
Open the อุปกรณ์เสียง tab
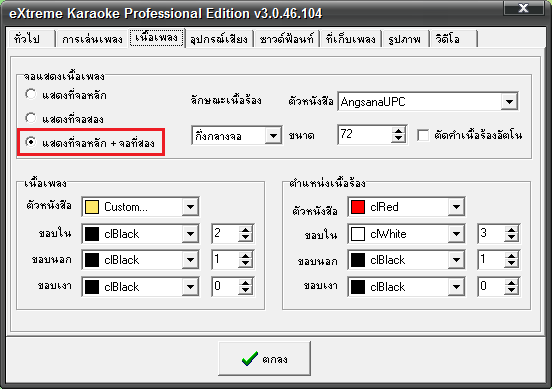(x=219, y=39)
